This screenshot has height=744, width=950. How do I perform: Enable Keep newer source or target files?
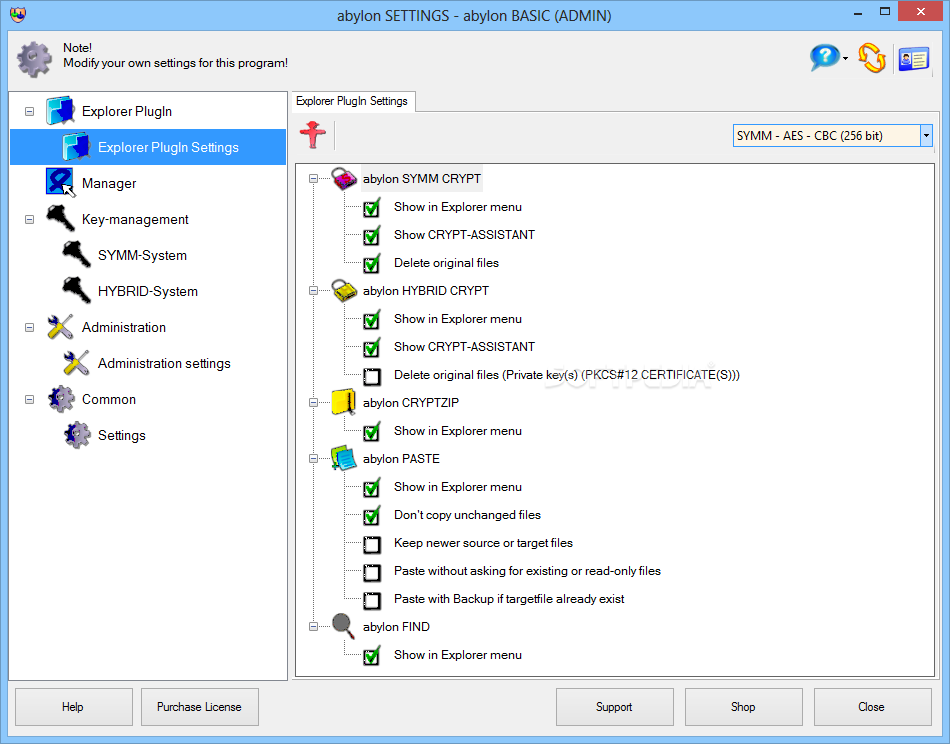pos(372,545)
